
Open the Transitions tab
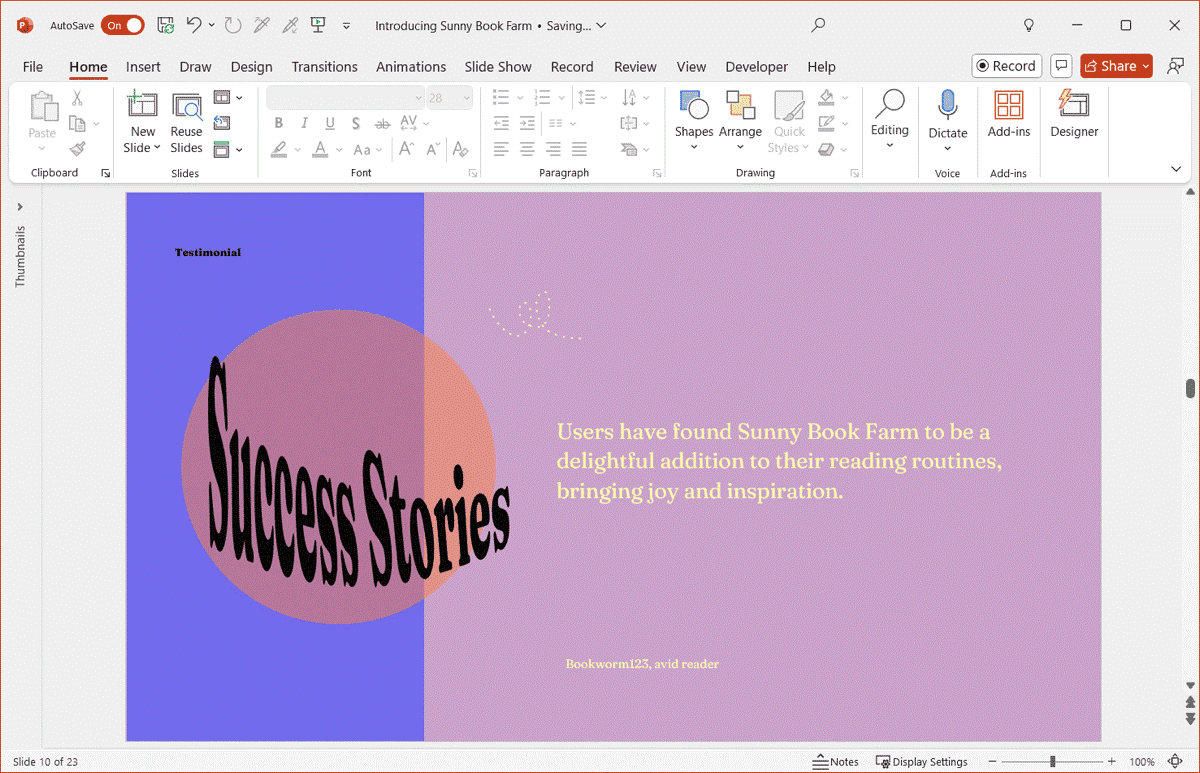[324, 67]
